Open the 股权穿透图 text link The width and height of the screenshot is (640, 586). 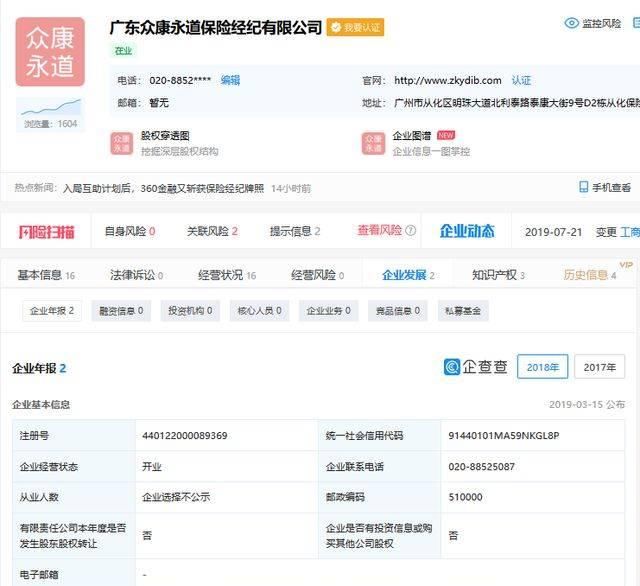point(165,135)
